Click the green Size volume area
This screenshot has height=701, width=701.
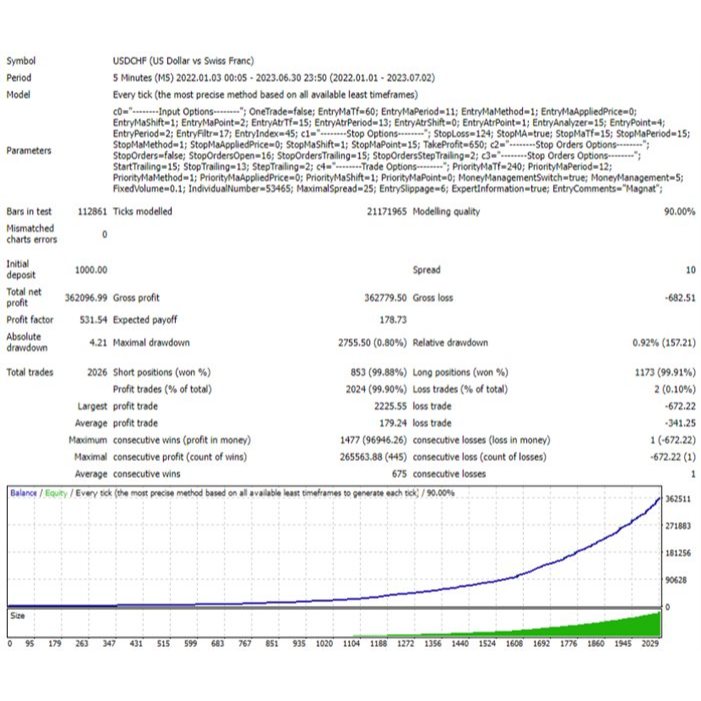tap(620, 625)
